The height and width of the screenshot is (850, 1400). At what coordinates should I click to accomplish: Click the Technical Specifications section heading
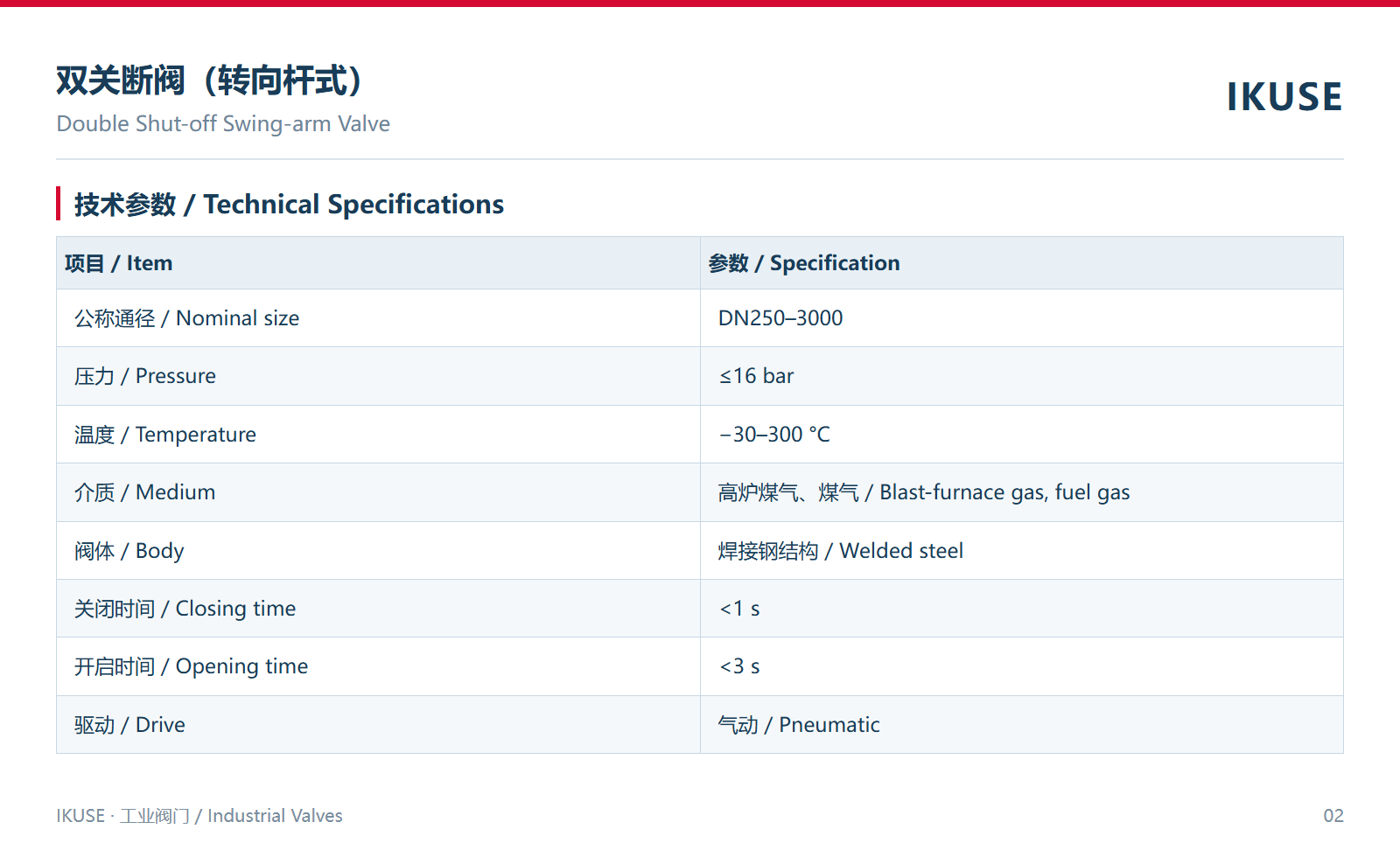click(289, 204)
